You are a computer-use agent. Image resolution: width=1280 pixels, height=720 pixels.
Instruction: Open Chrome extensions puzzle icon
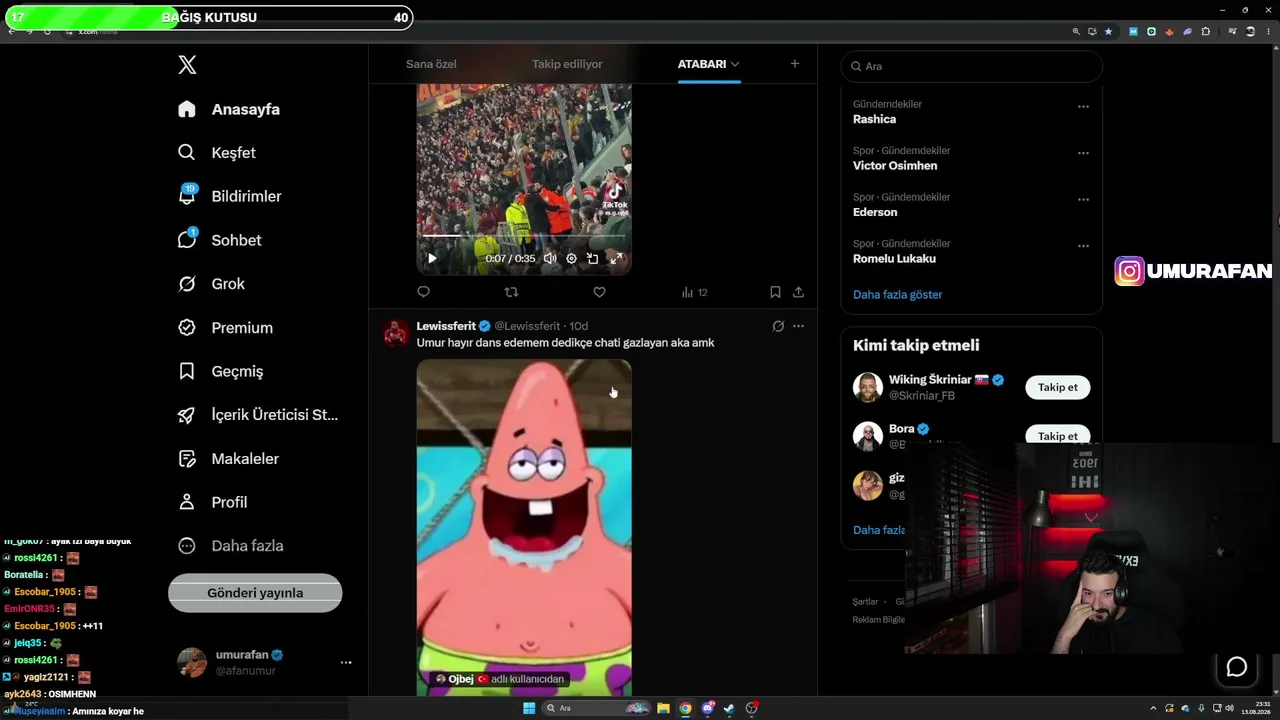(1205, 31)
